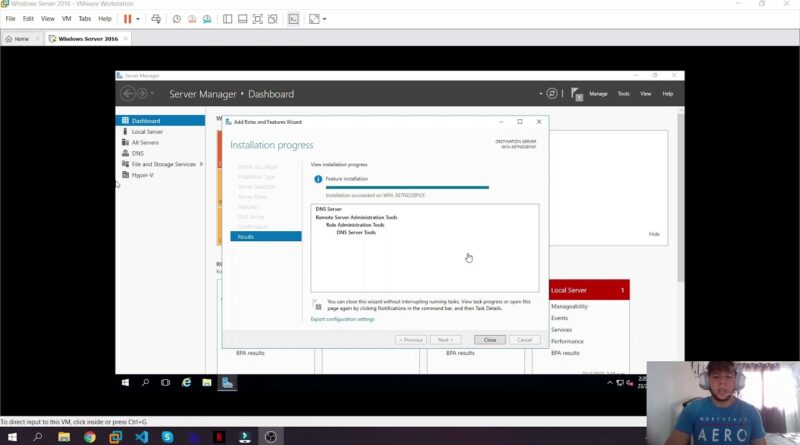Click Role Administration Tools entry
Image resolution: width=800 pixels, height=445 pixels.
click(x=355, y=225)
